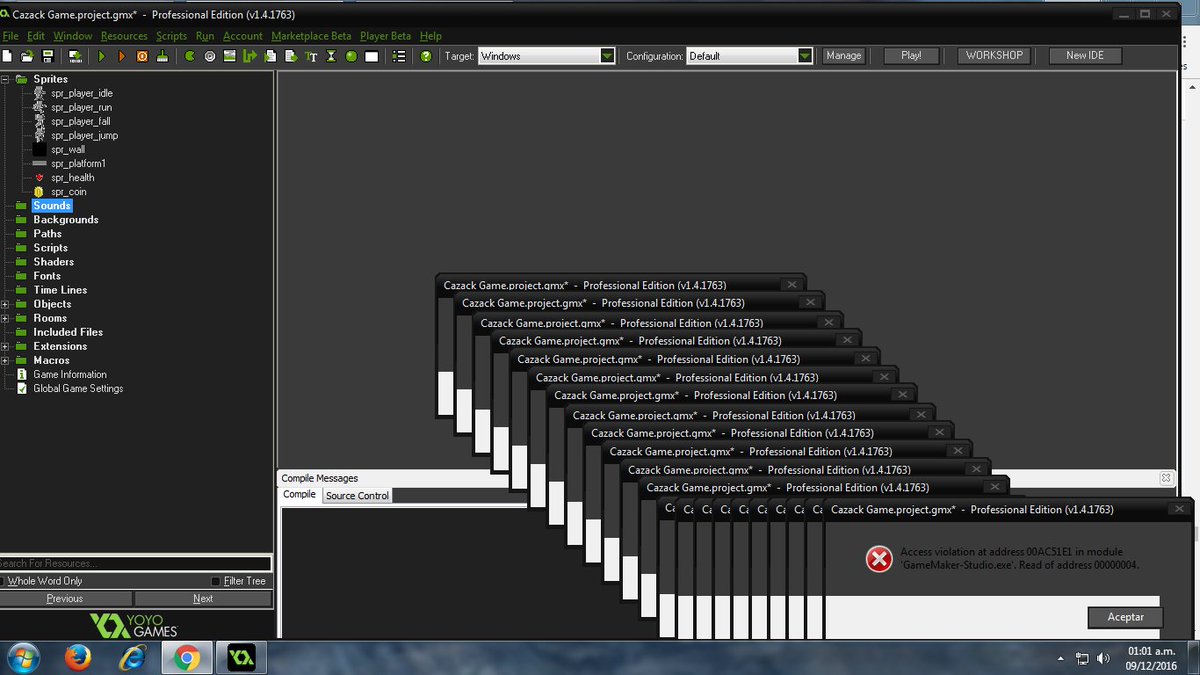Open the WORKSHOP button
Image resolution: width=1200 pixels, height=675 pixels.
click(x=994, y=56)
